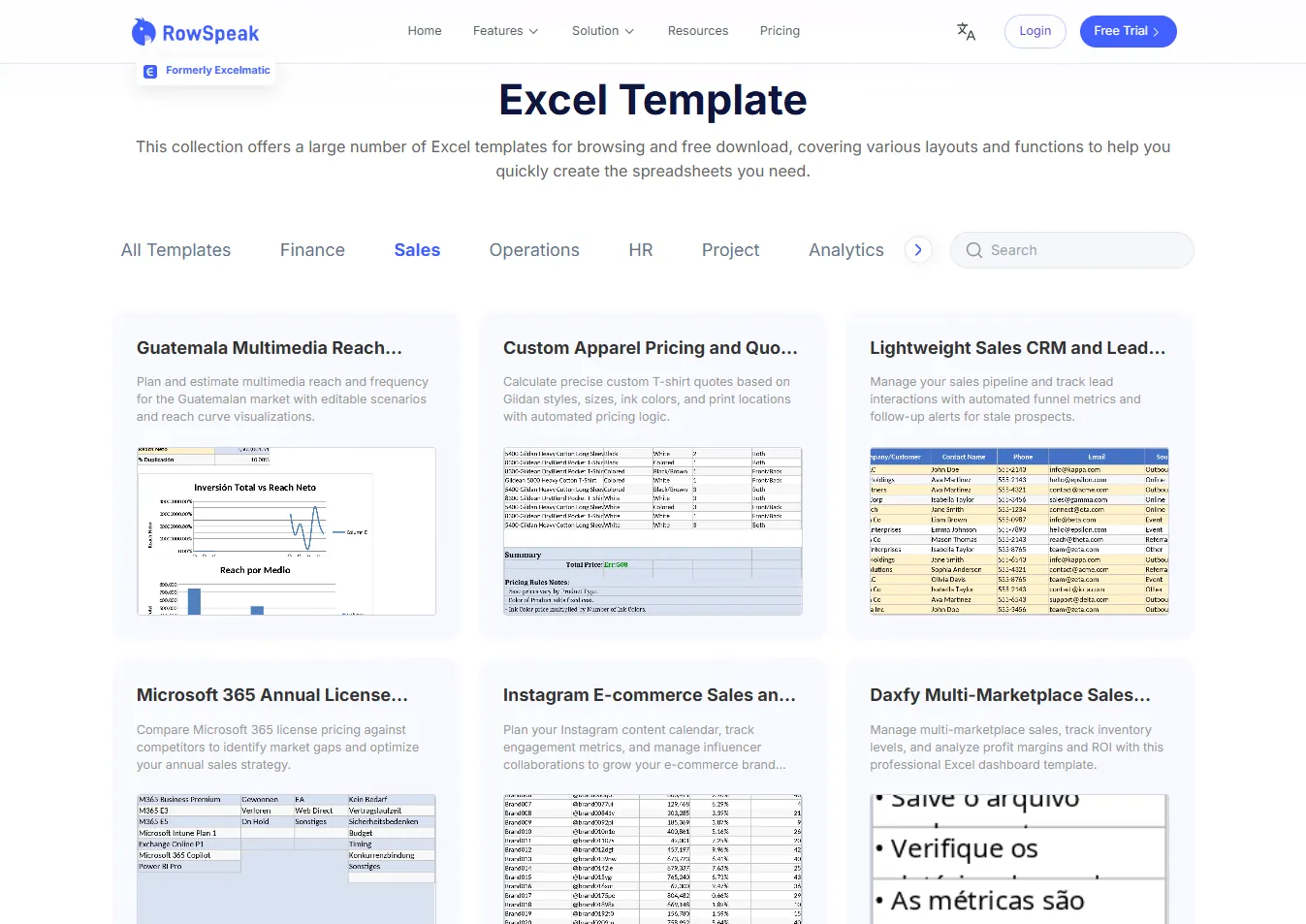The image size is (1306, 924).
Task: Click the right chevron to reveal more categories
Action: [917, 249]
